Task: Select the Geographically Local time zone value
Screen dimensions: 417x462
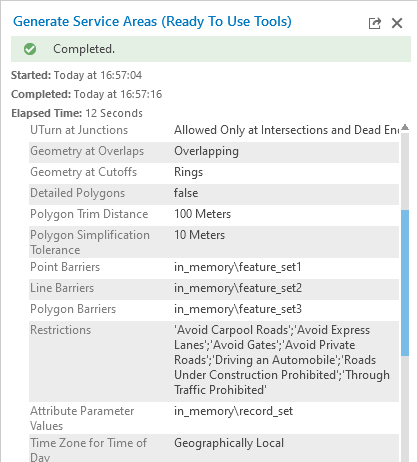Action: point(229,443)
